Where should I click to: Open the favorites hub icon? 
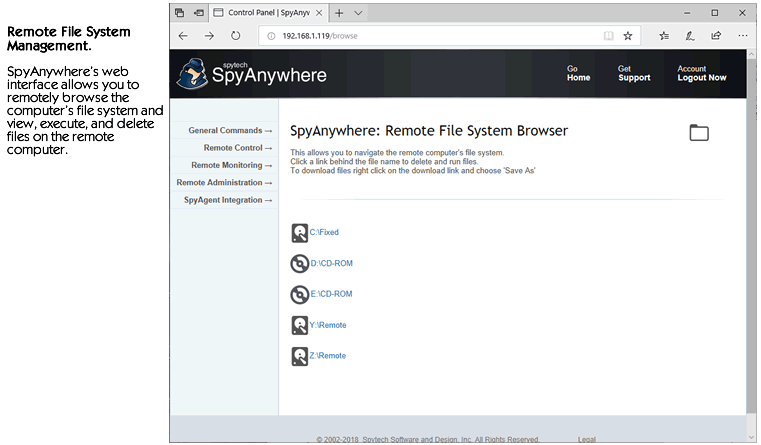click(664, 36)
